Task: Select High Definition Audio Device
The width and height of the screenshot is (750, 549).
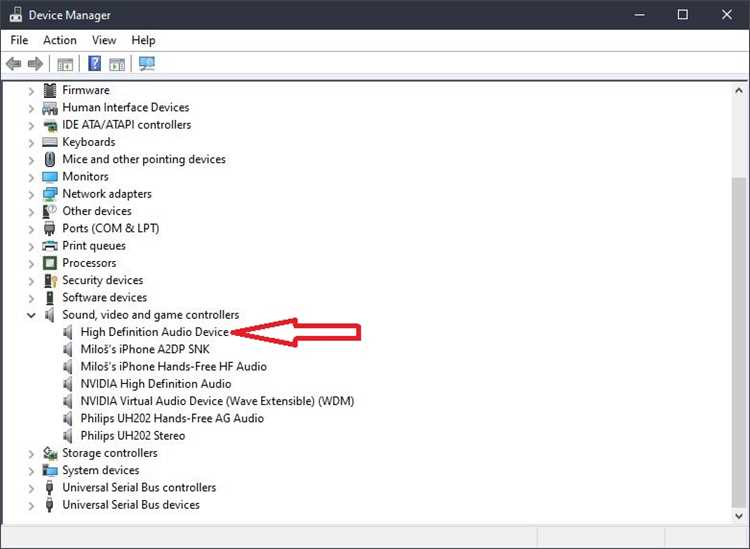Action: coord(154,332)
